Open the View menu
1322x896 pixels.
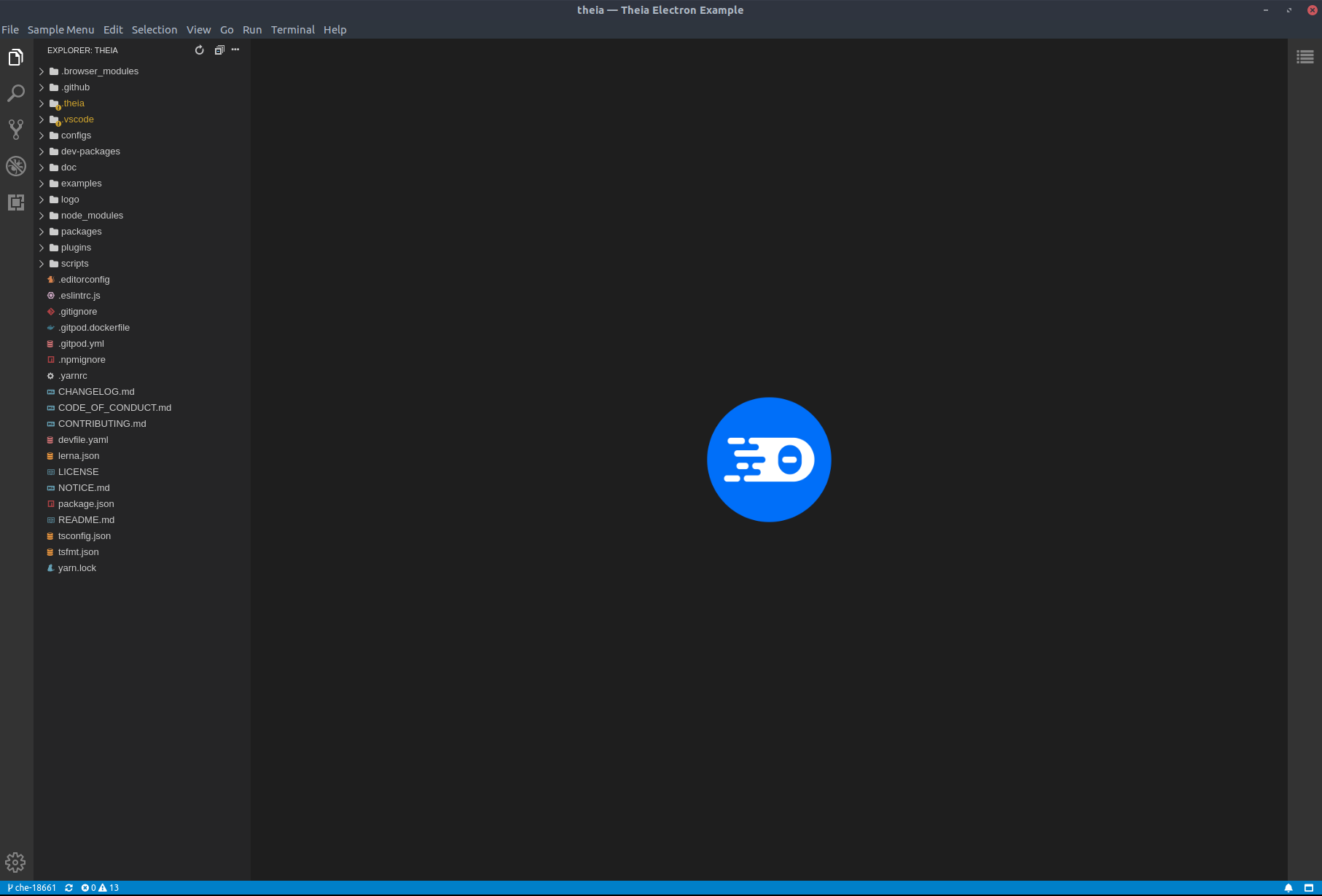coord(198,30)
